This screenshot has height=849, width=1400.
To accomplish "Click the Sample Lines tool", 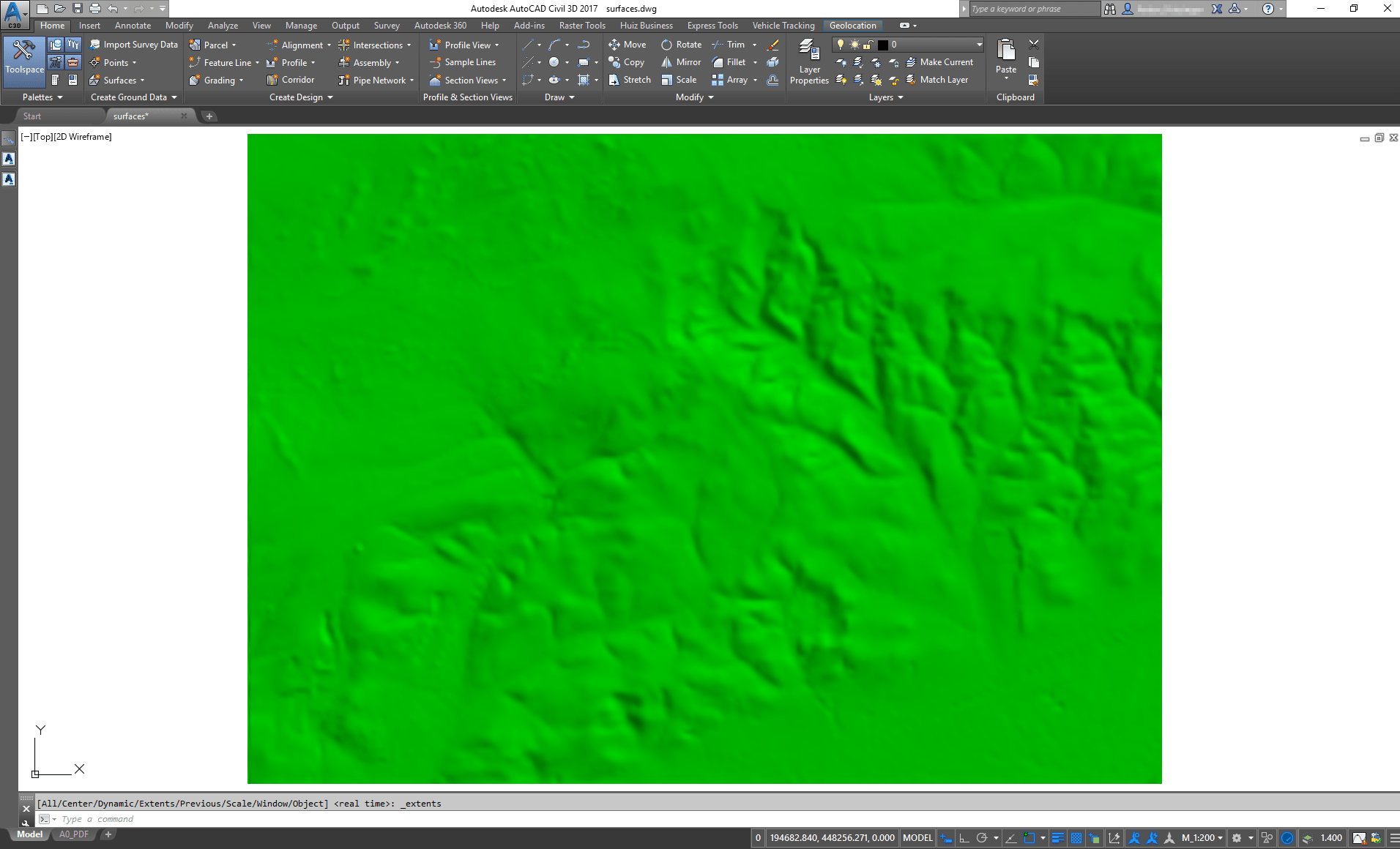I will tap(463, 62).
